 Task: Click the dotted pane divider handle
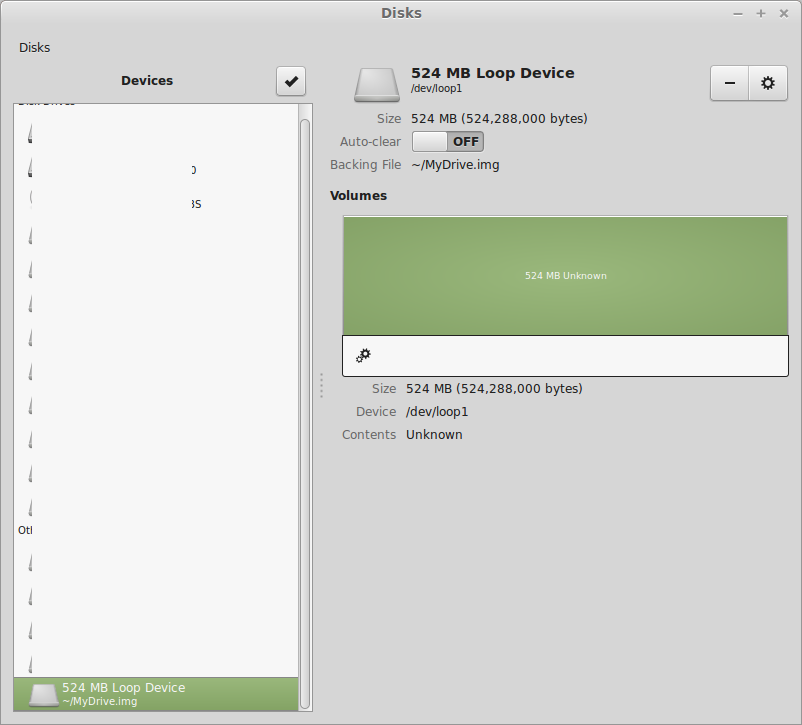321,385
